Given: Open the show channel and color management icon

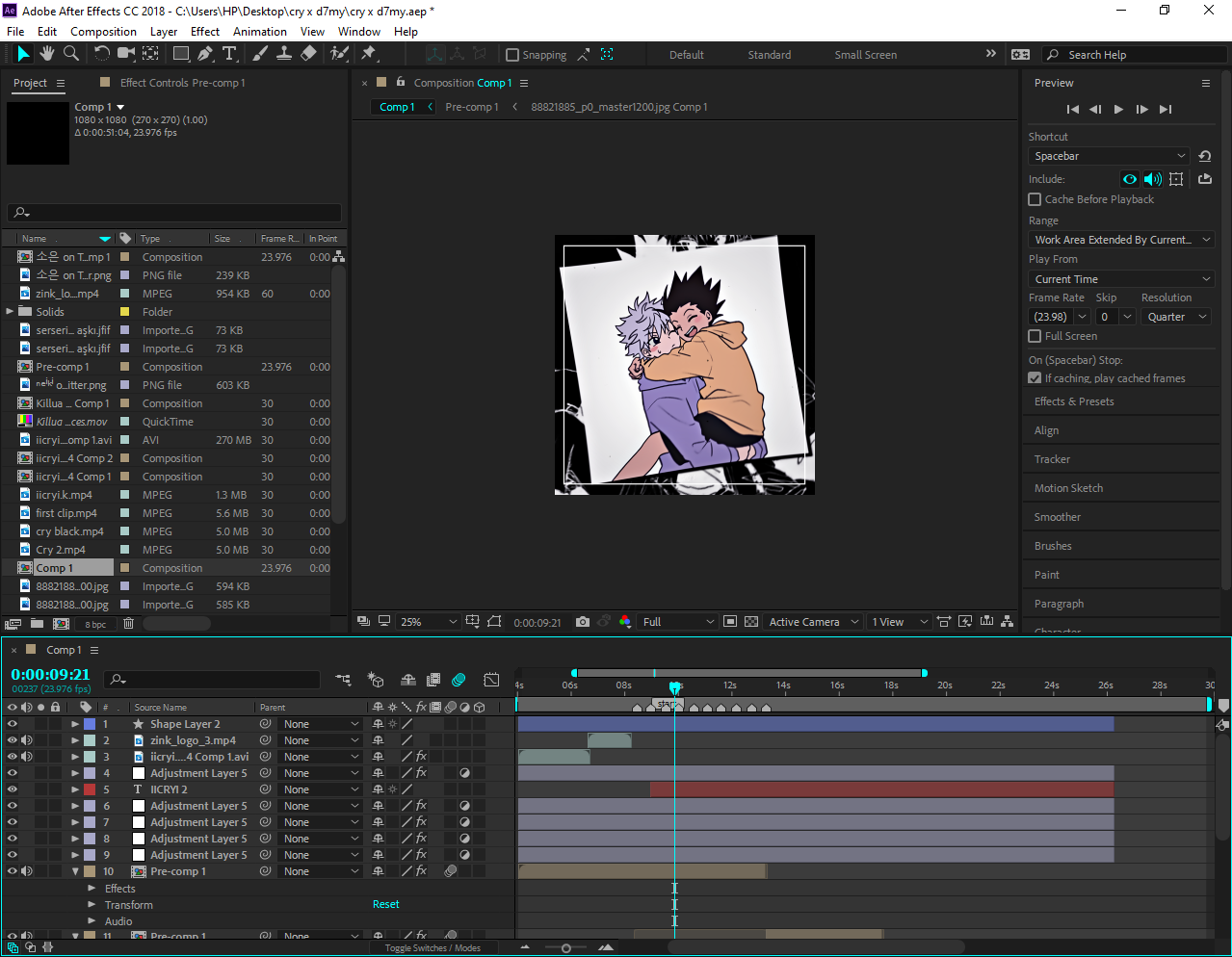Looking at the screenshot, I should click(x=625, y=622).
